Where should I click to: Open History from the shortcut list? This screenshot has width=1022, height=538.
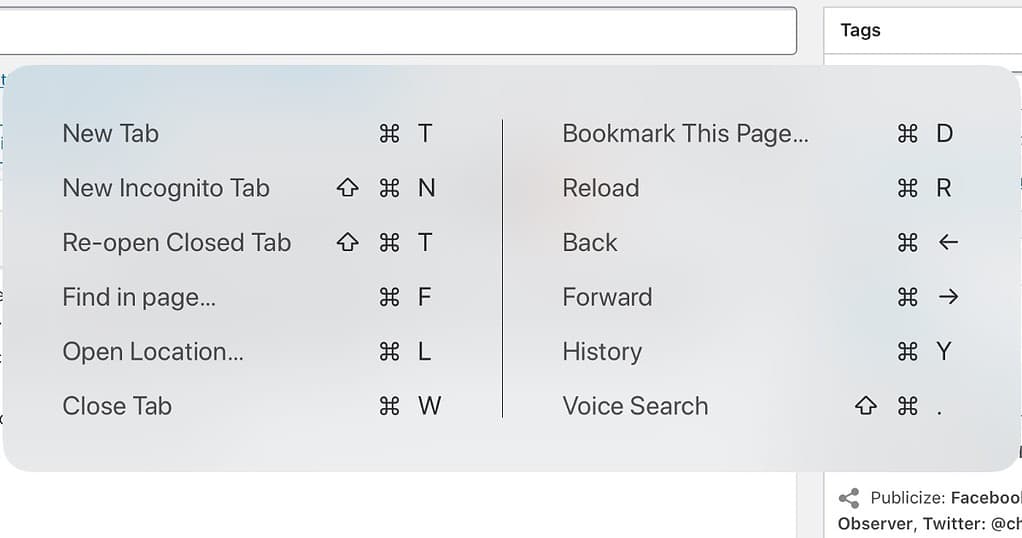(602, 352)
